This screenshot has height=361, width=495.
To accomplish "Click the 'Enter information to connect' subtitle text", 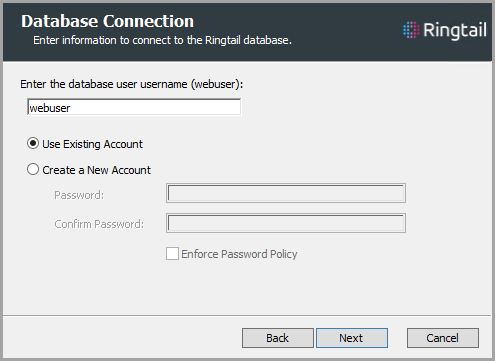I will [x=162, y=40].
